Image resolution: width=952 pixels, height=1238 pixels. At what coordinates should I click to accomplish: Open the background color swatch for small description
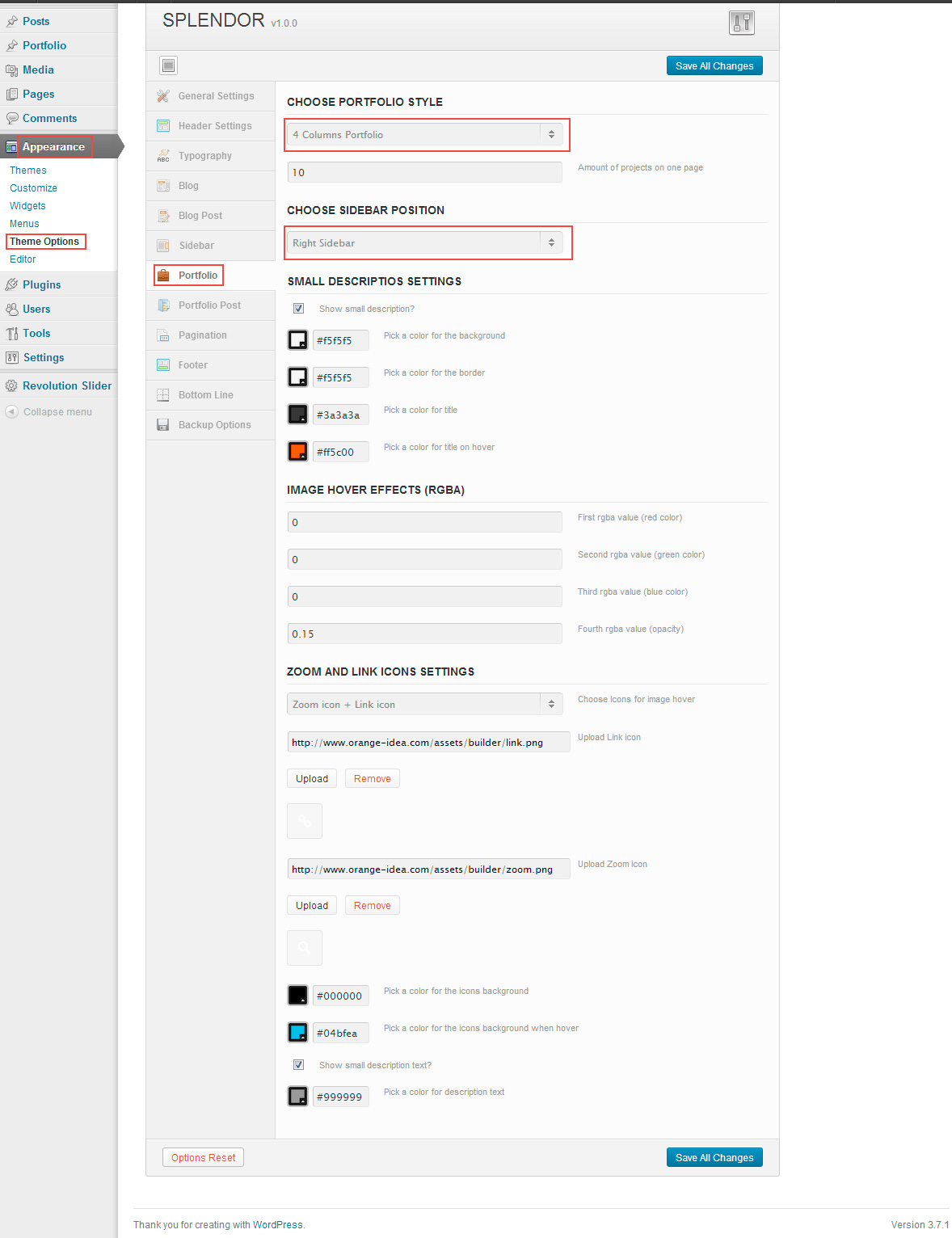point(298,340)
